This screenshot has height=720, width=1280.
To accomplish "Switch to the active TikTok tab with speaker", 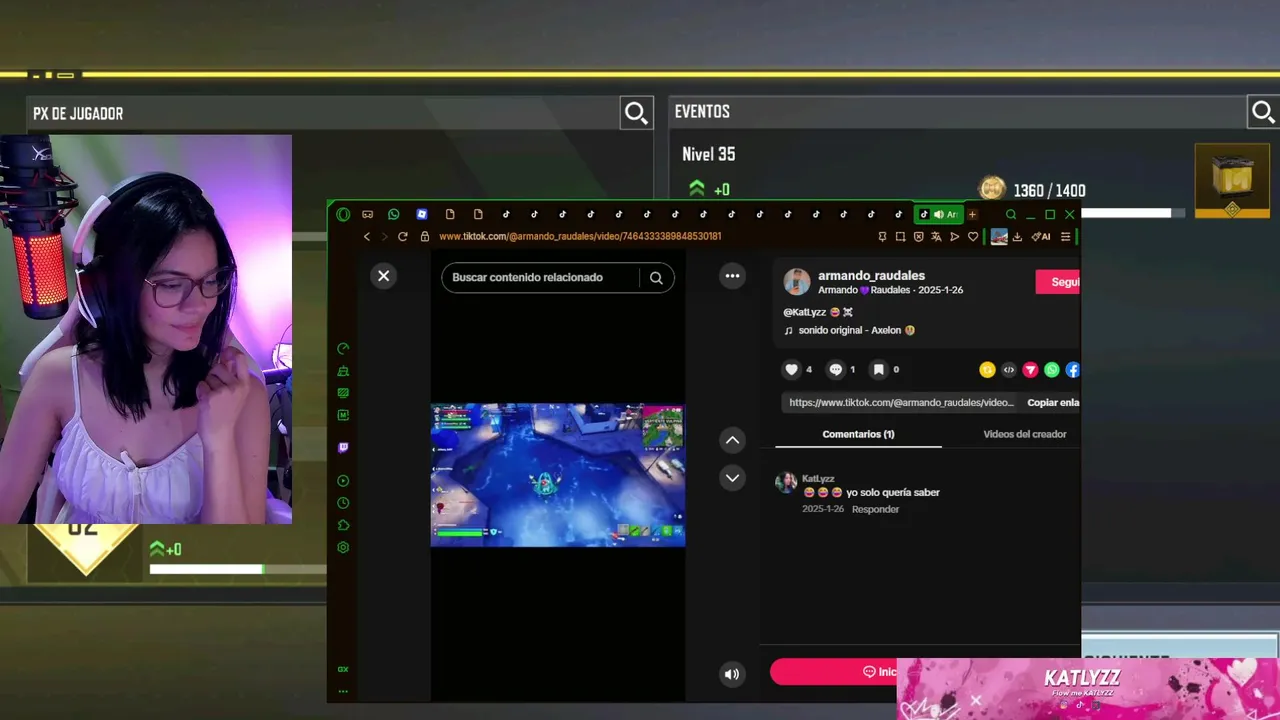I will coord(938,214).
